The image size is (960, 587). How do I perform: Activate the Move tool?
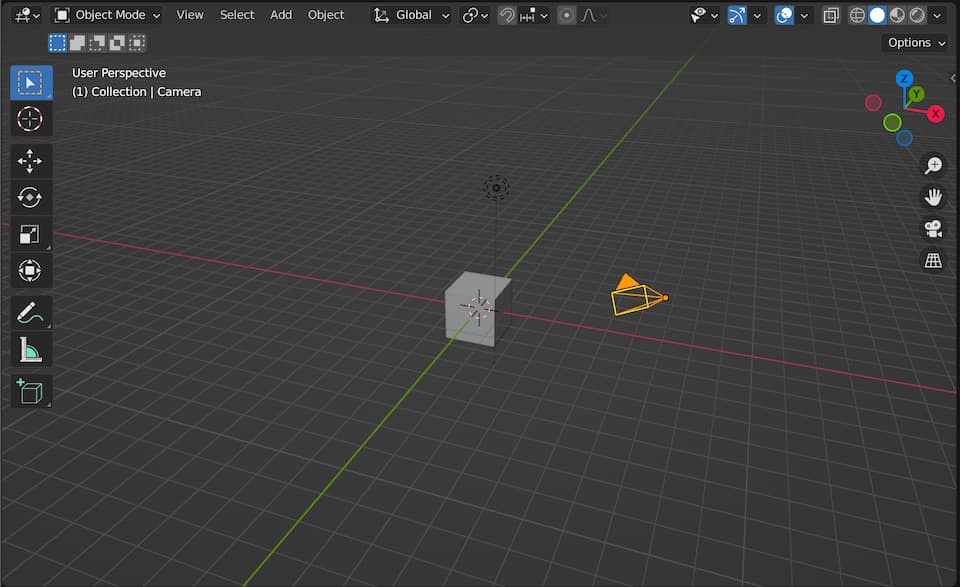(x=30, y=161)
